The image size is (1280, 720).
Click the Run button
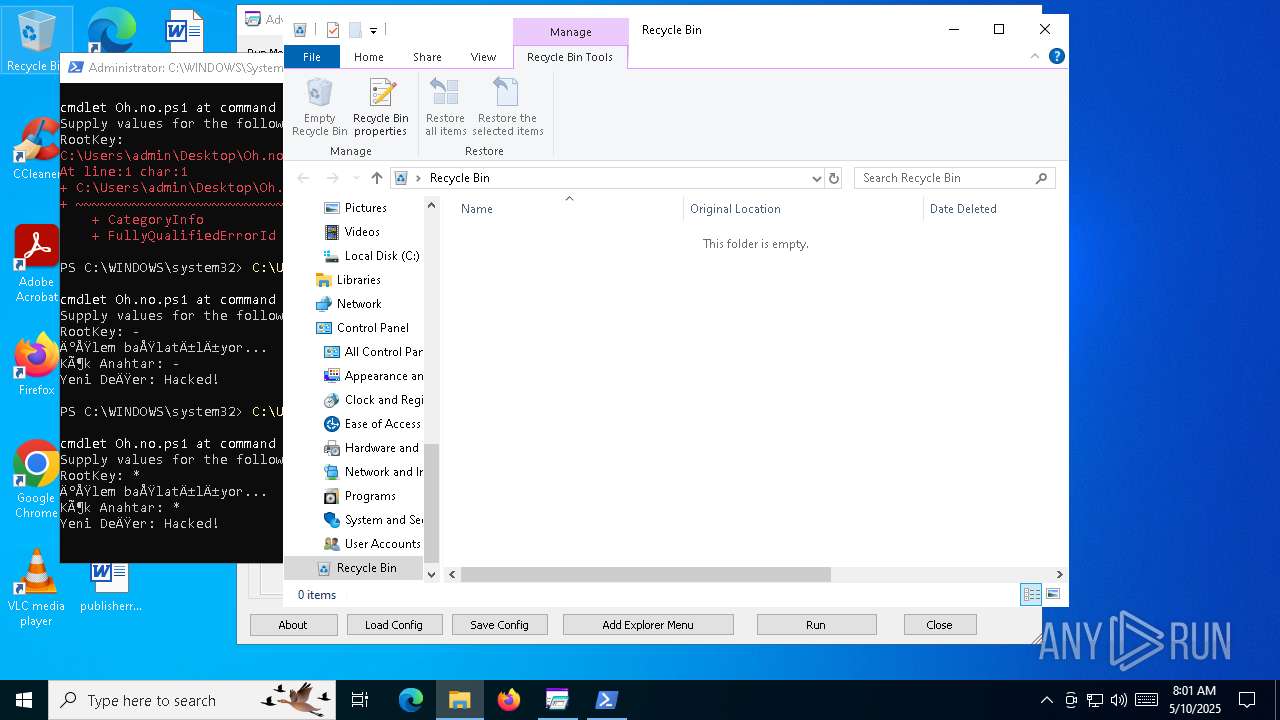coord(816,625)
